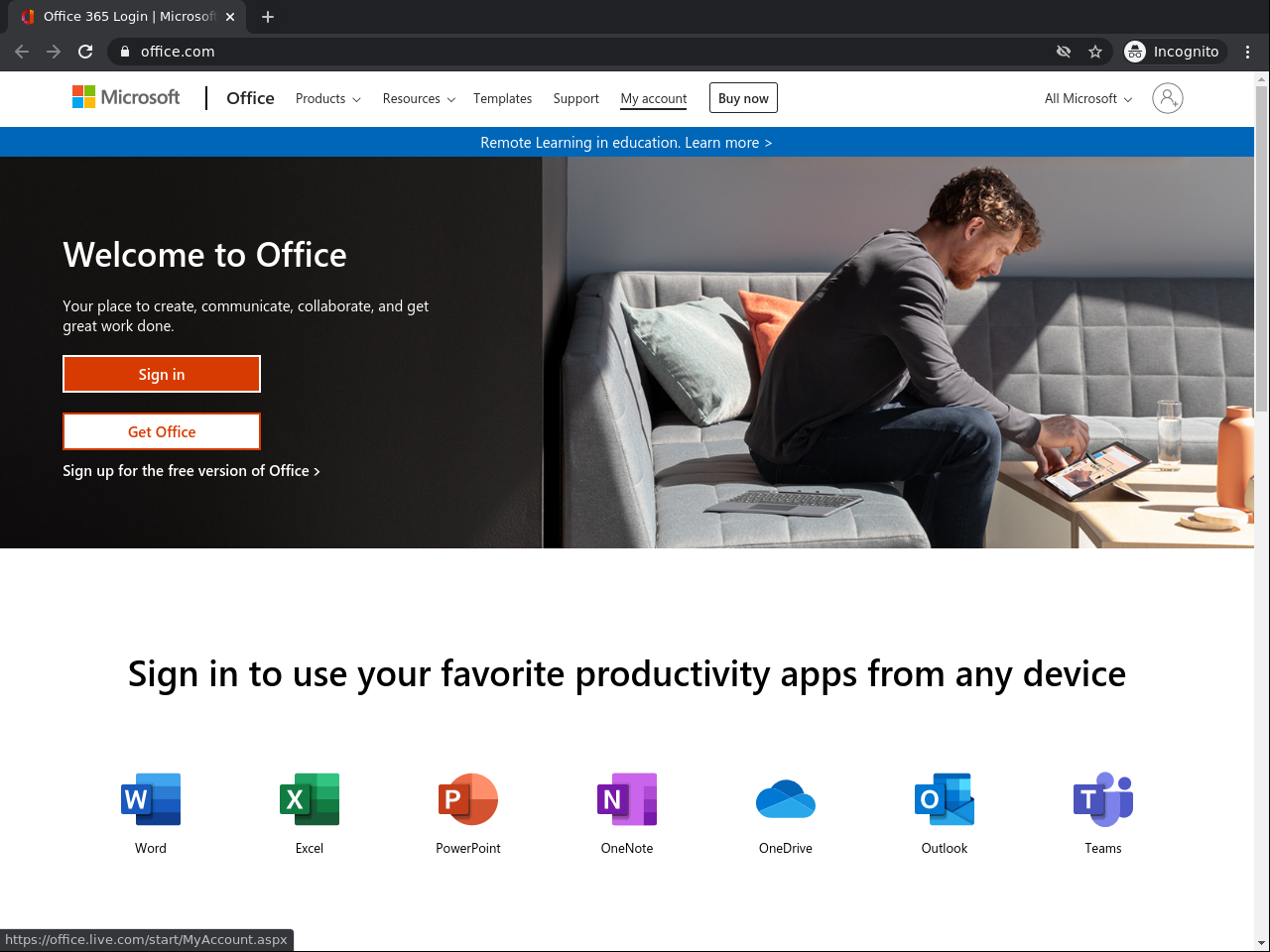Open the Remote Learning Learn more banner
The image size is (1270, 952).
pos(627,143)
